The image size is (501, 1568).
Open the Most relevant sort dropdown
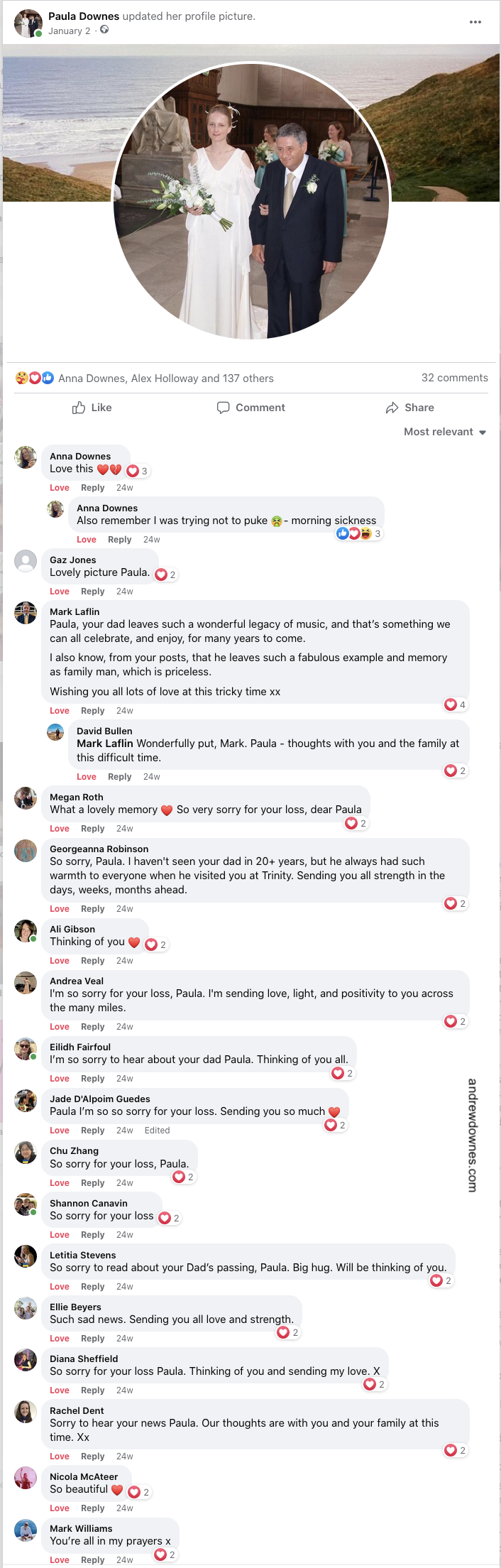pyautogui.click(x=444, y=432)
